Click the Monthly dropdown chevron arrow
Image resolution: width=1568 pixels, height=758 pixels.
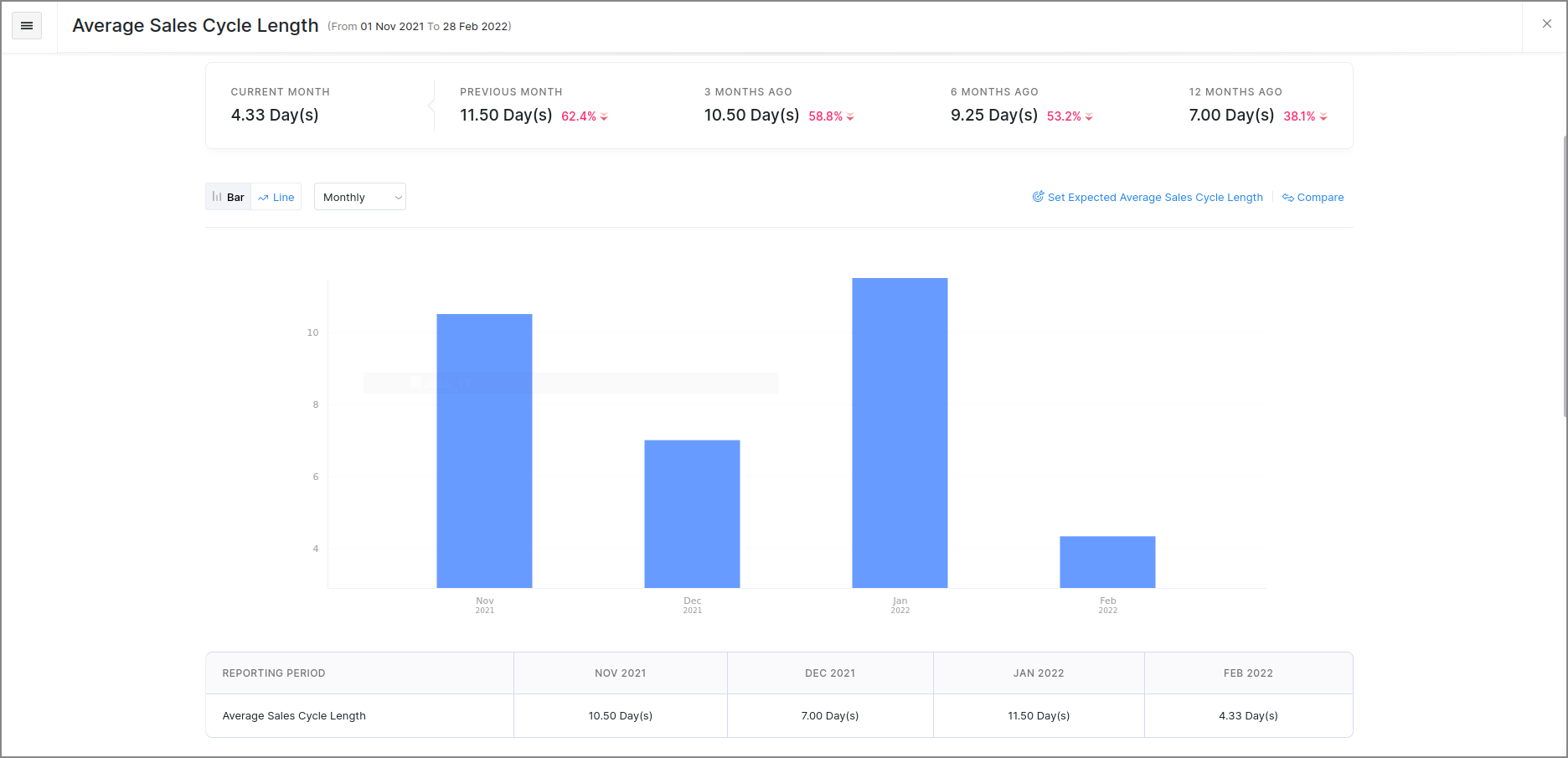pyautogui.click(x=398, y=198)
